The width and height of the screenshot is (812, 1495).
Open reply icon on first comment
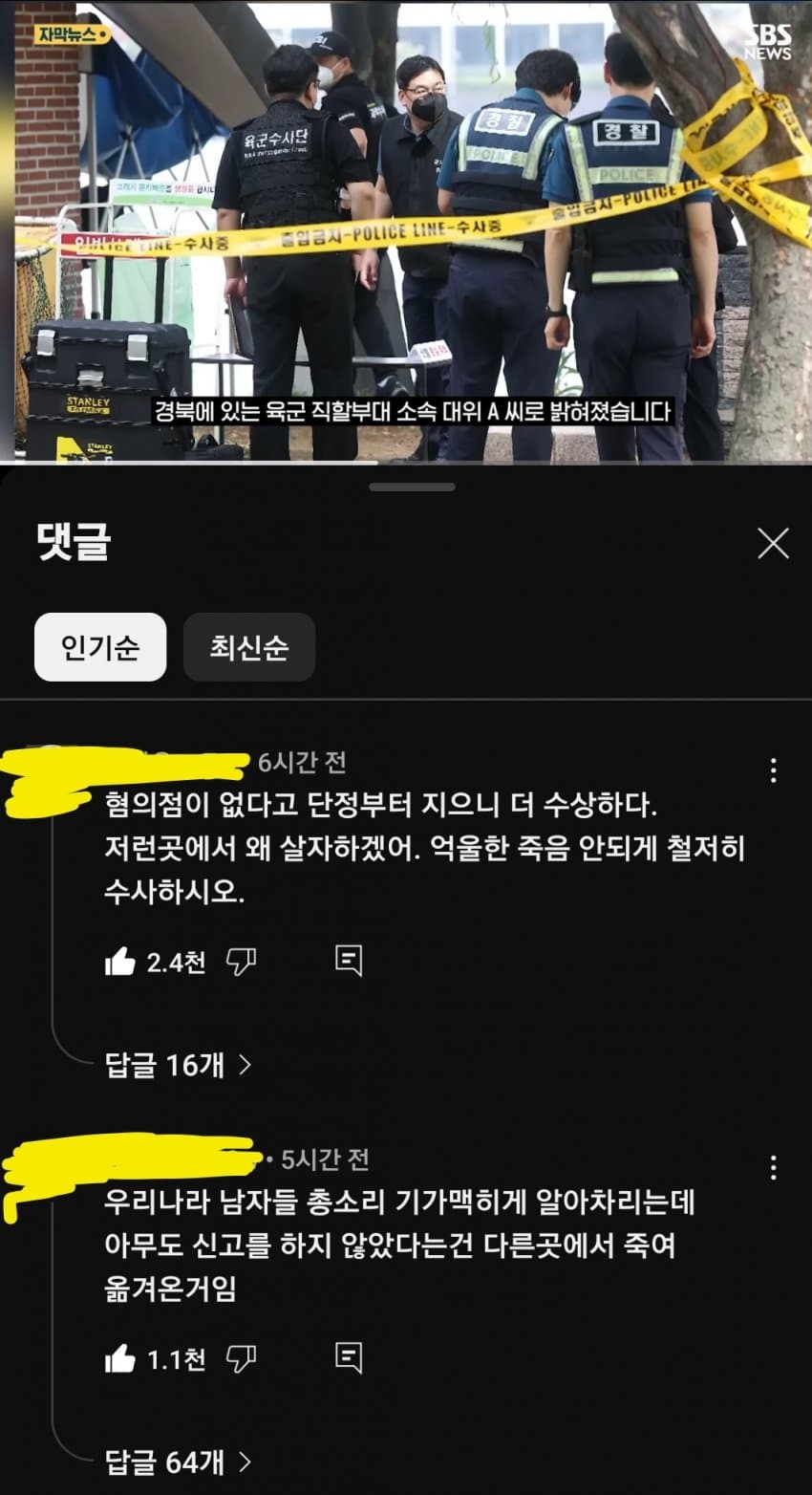349,961
